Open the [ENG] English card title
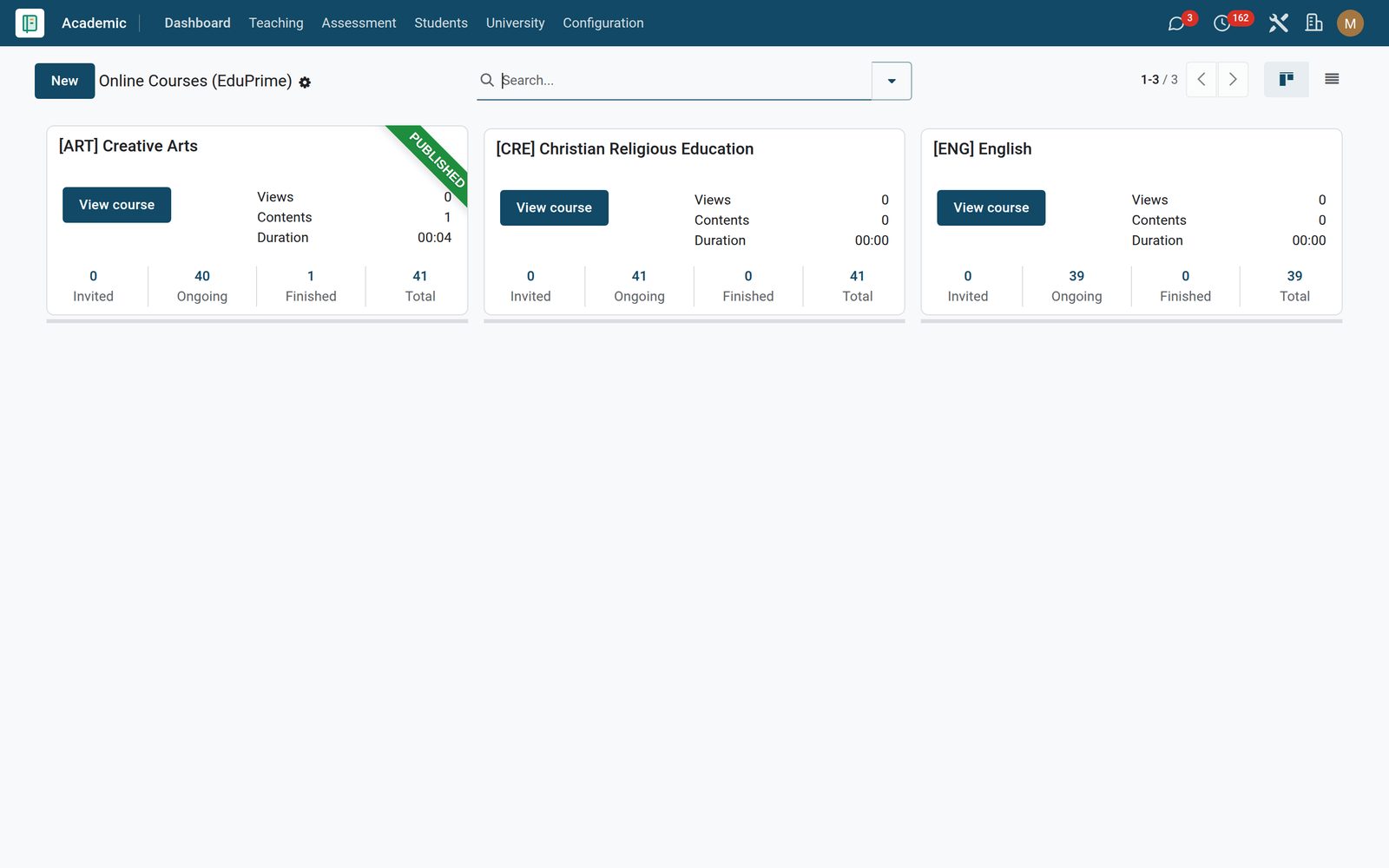Viewport: 1389px width, 868px height. pyautogui.click(x=982, y=148)
